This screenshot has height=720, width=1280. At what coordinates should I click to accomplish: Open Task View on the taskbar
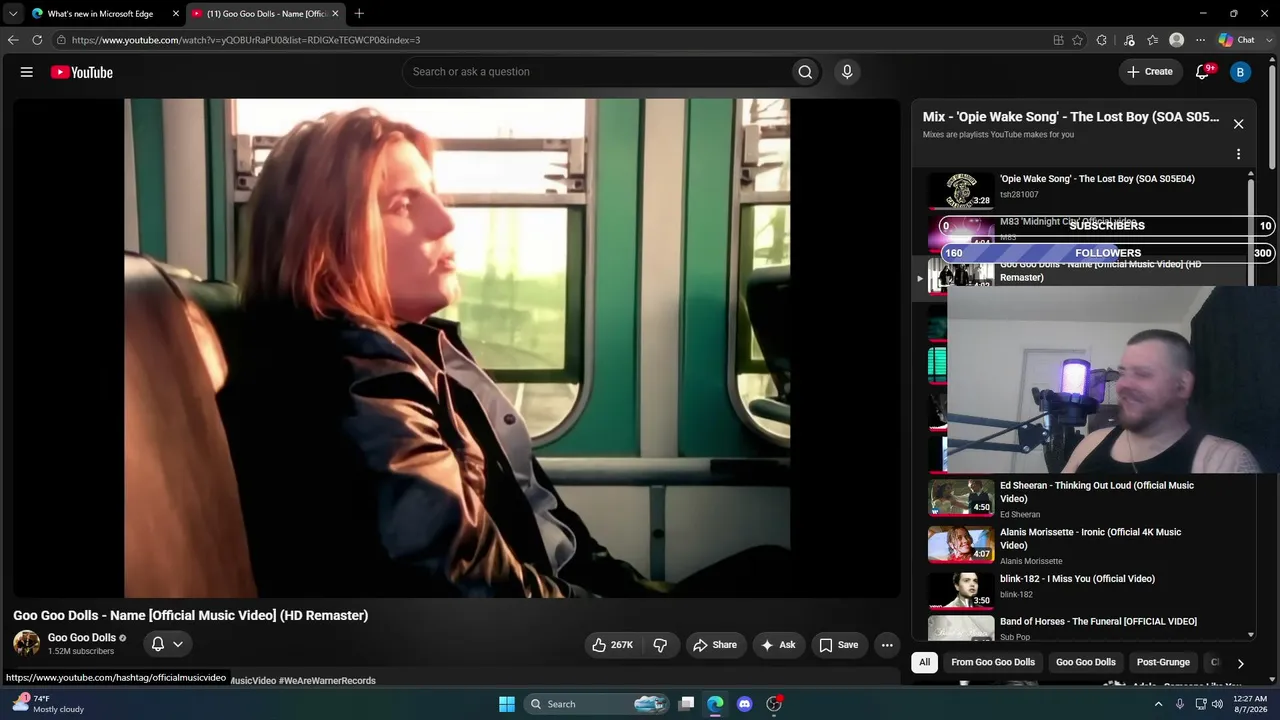point(686,704)
